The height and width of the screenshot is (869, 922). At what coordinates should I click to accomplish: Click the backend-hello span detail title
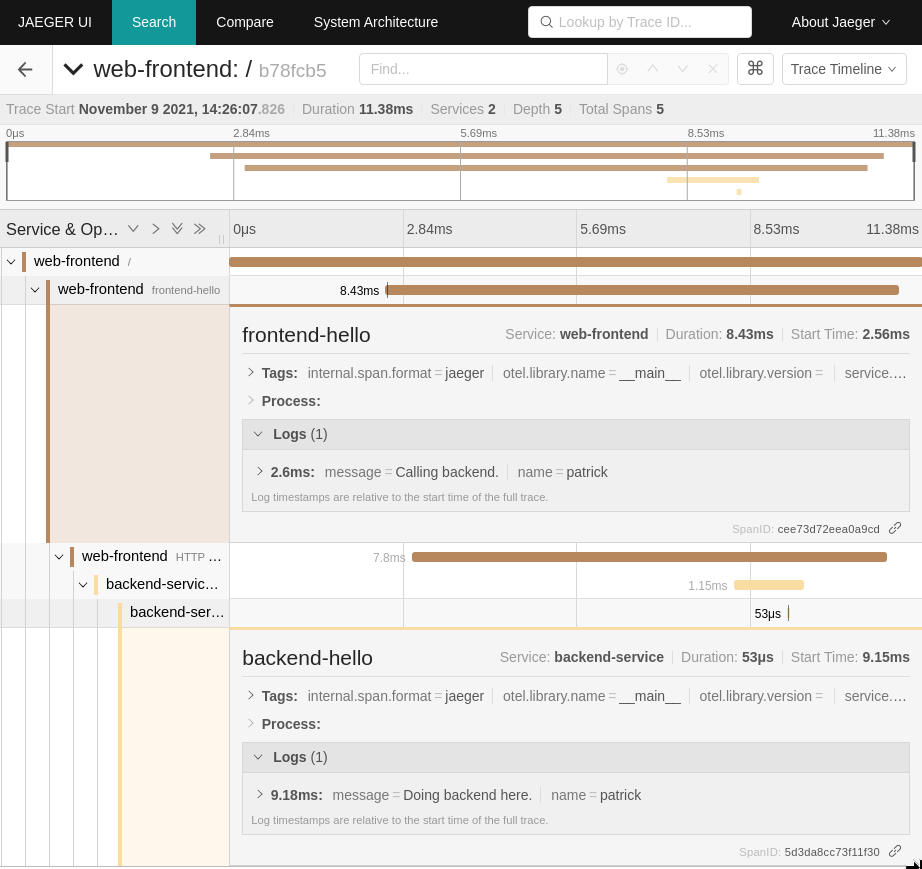tap(308, 658)
